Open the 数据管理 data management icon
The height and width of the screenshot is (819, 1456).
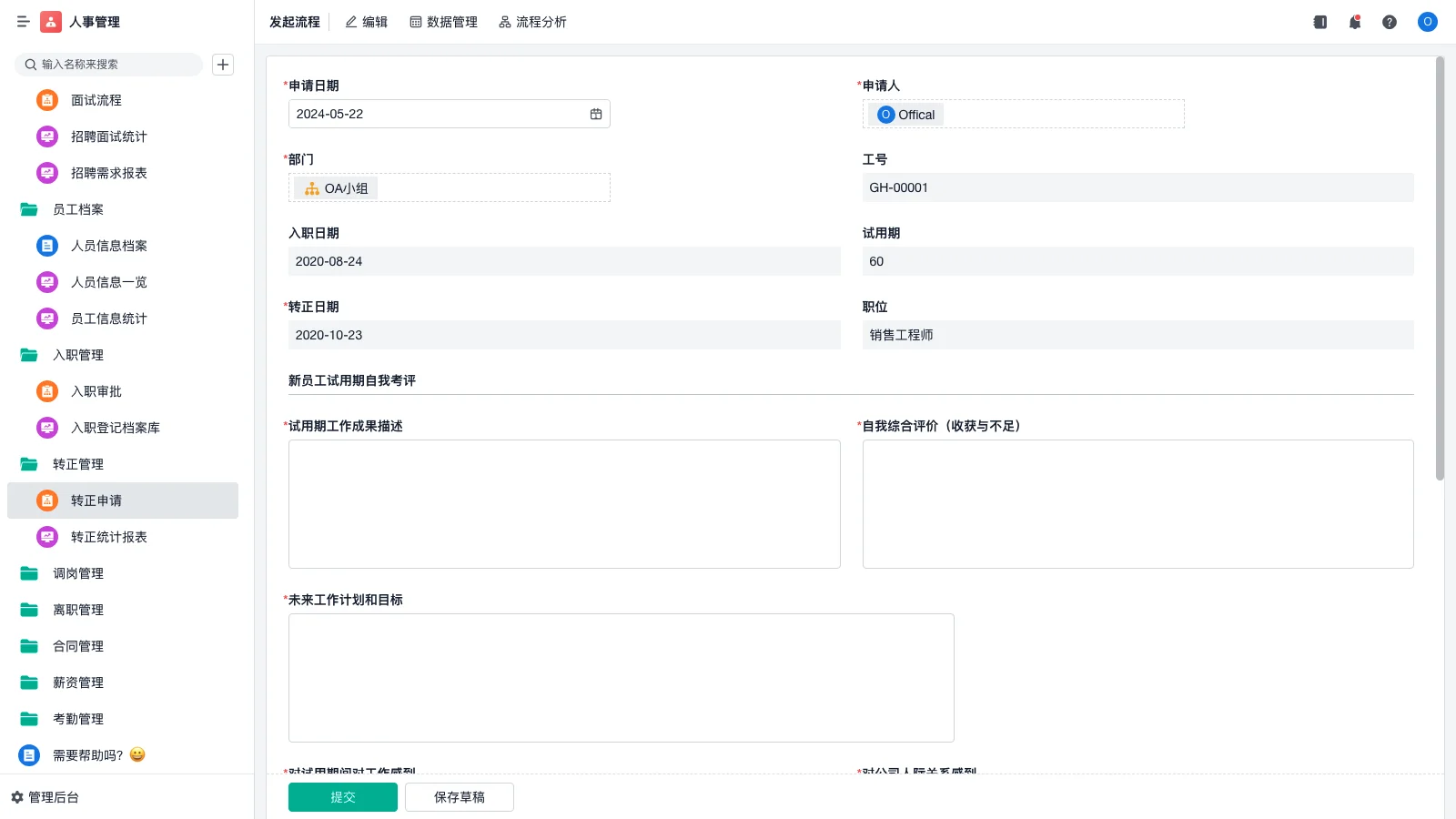click(414, 22)
